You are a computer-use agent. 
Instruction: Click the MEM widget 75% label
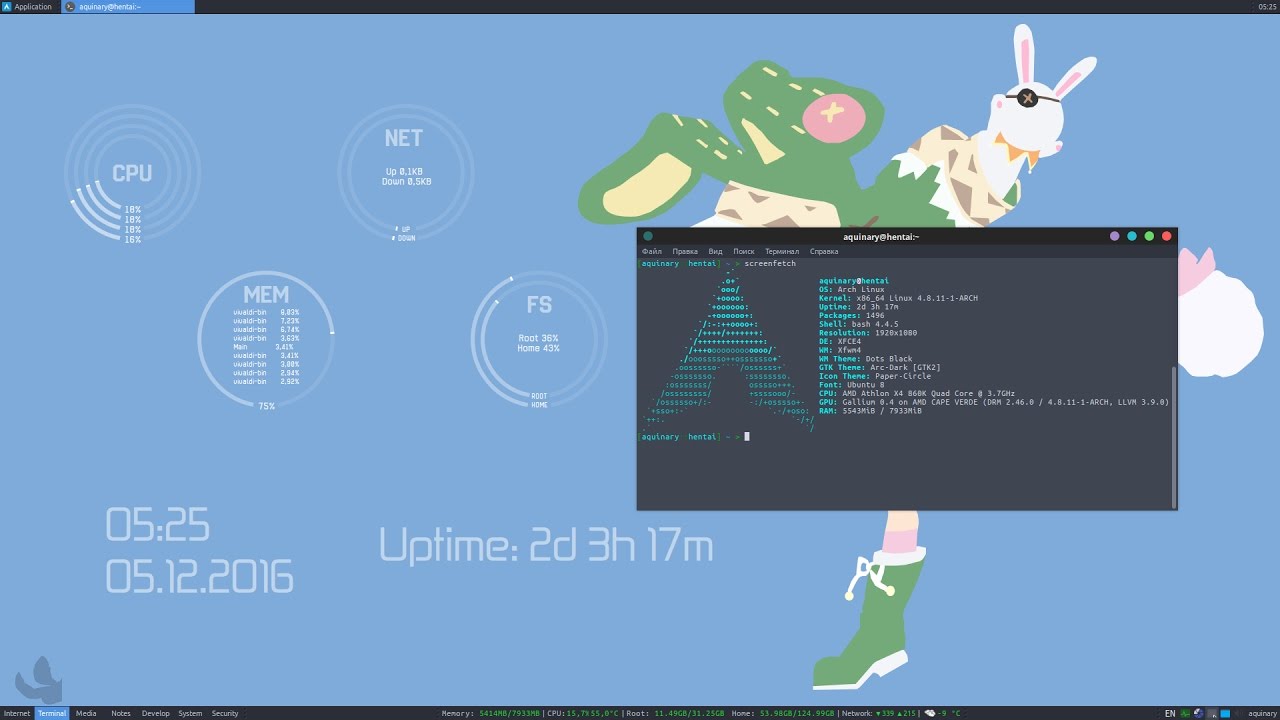coord(266,407)
